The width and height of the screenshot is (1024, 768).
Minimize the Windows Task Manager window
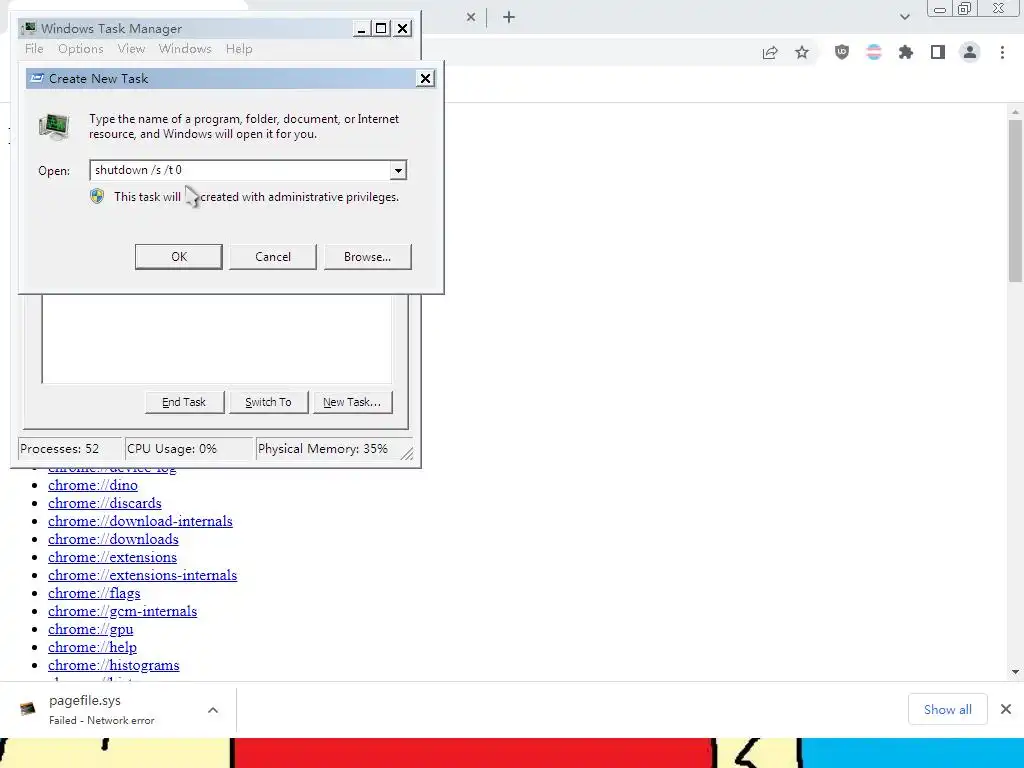pos(361,28)
